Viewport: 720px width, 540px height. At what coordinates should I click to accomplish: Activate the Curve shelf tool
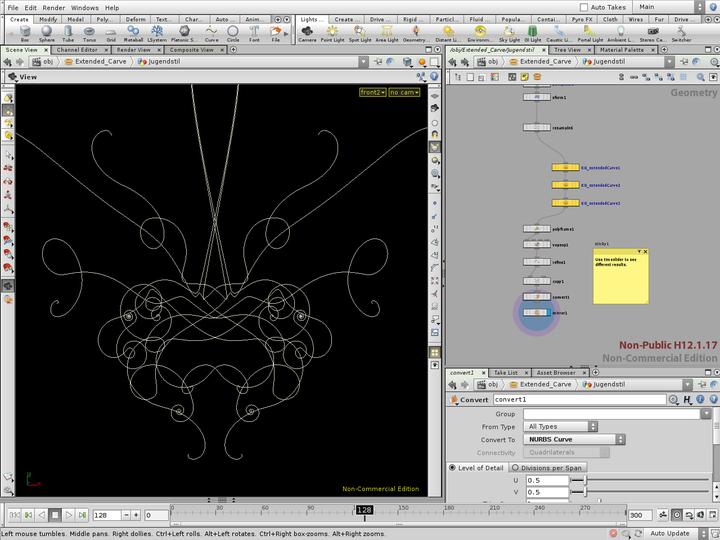[211, 33]
